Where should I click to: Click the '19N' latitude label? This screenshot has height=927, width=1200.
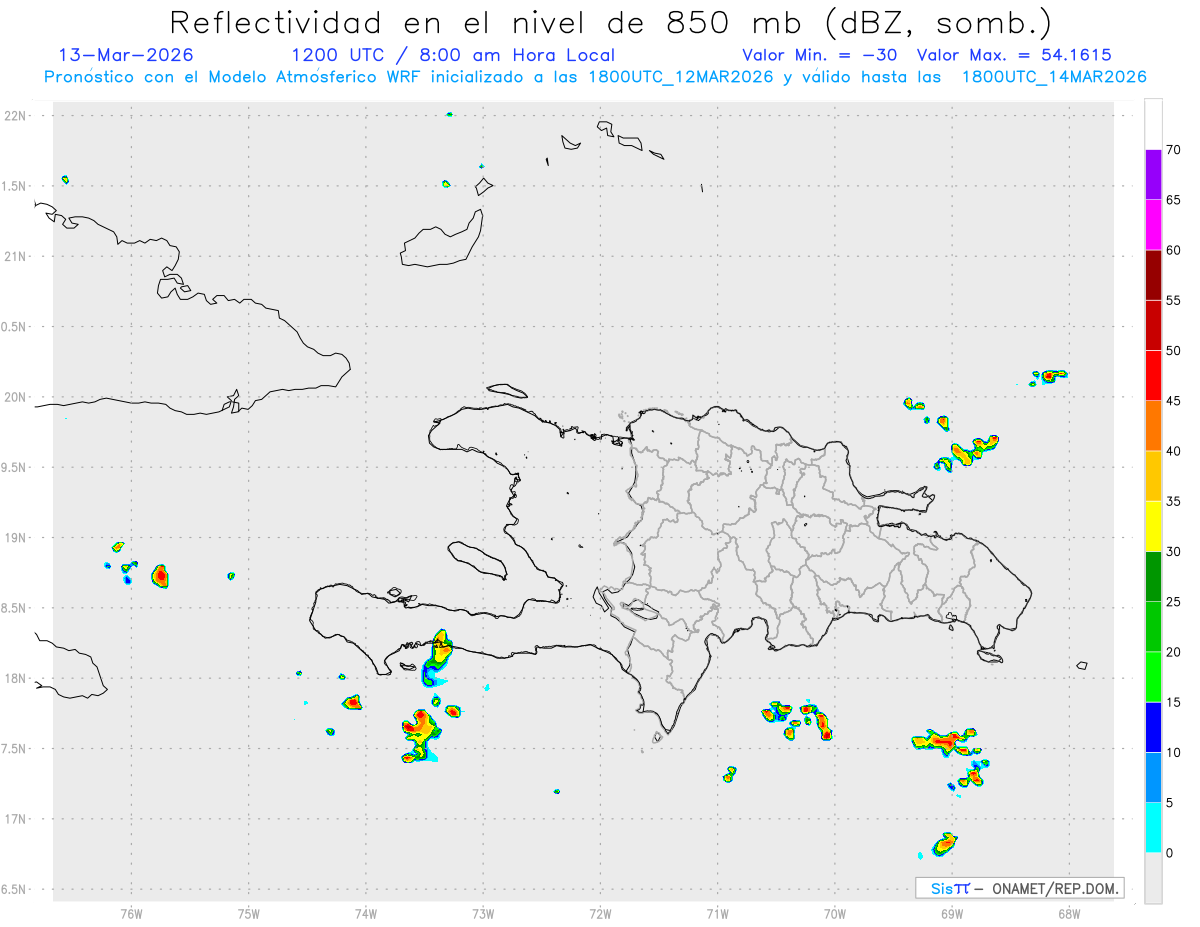[15, 538]
